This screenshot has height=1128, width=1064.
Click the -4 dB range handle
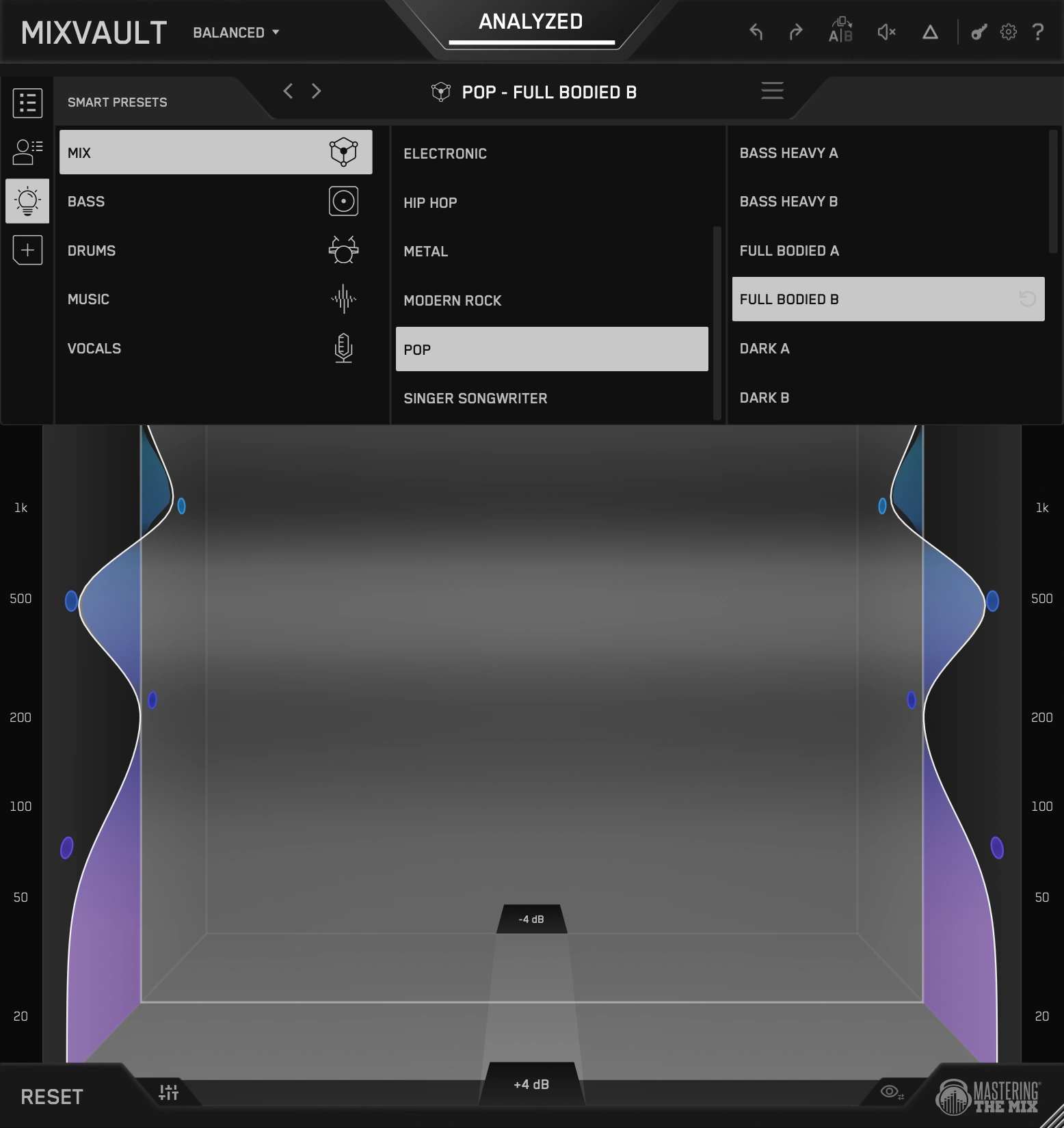[531, 919]
